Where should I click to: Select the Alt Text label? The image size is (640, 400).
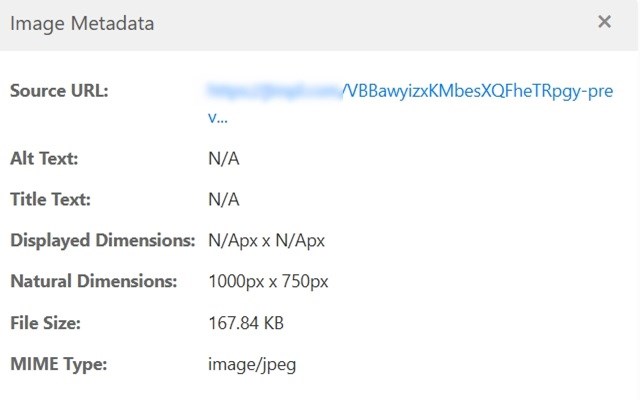44,159
